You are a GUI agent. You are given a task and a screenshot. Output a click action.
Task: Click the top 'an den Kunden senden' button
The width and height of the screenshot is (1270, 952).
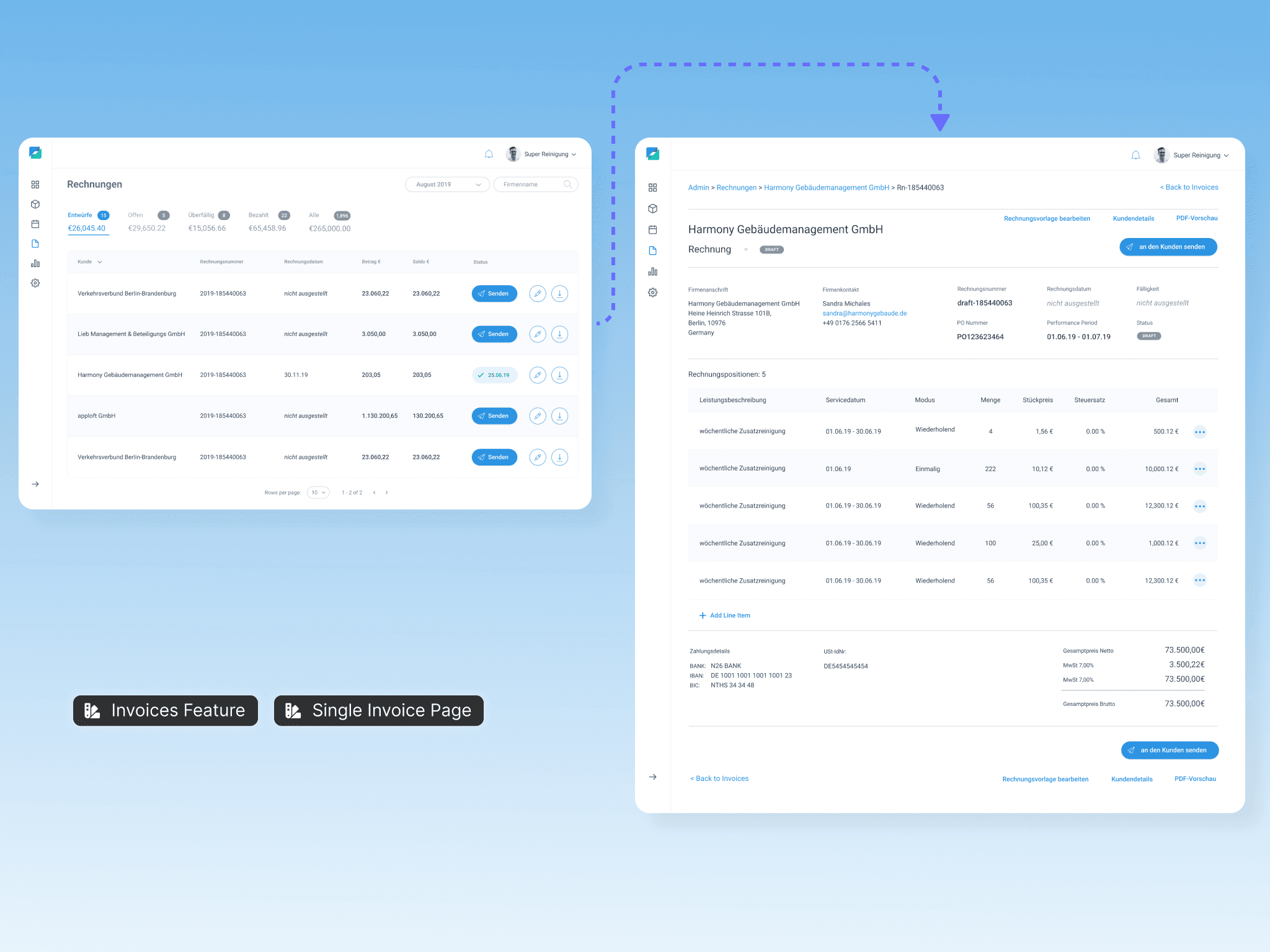(x=1168, y=247)
